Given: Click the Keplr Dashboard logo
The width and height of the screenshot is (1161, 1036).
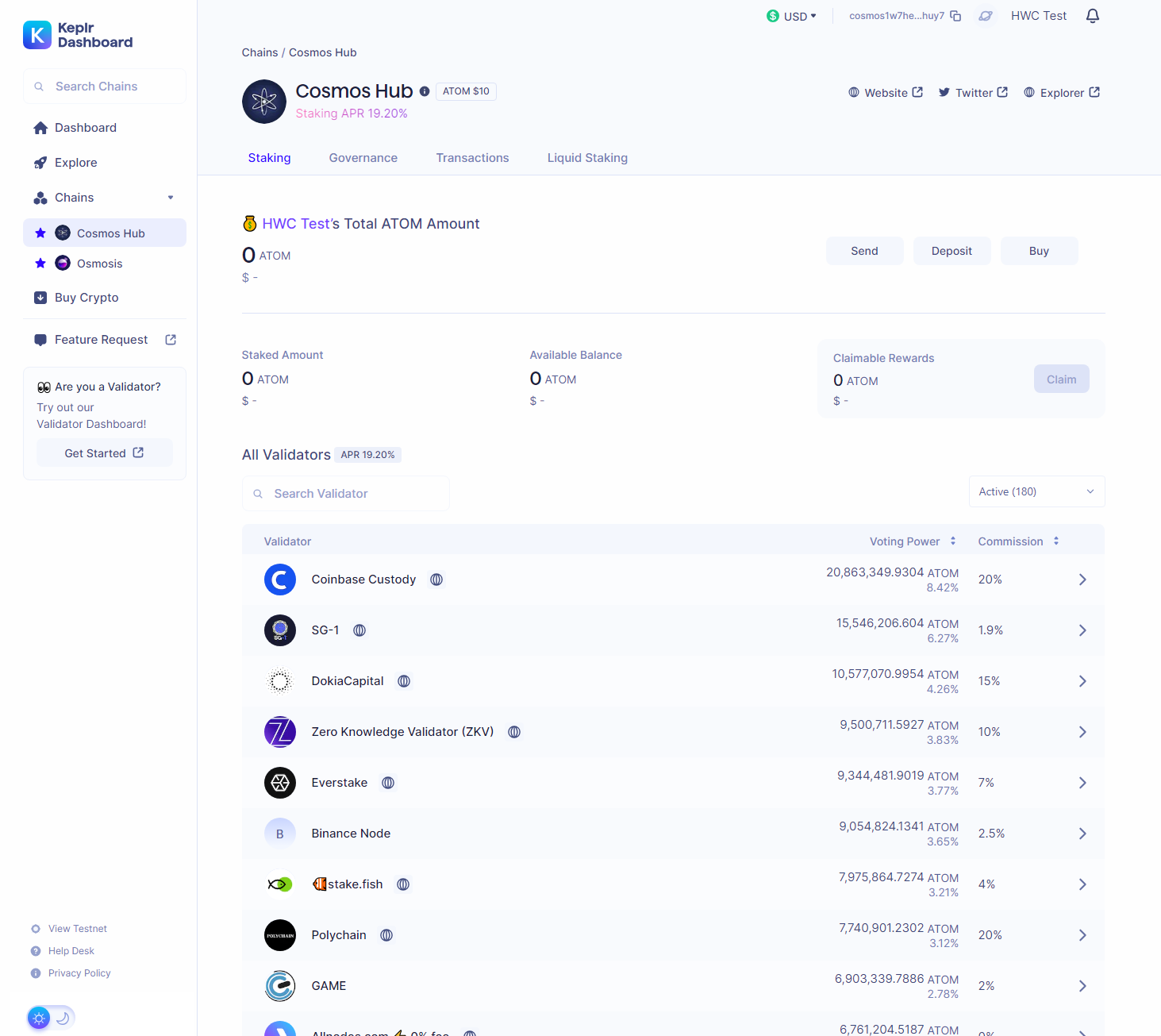Looking at the screenshot, I should [x=78, y=35].
